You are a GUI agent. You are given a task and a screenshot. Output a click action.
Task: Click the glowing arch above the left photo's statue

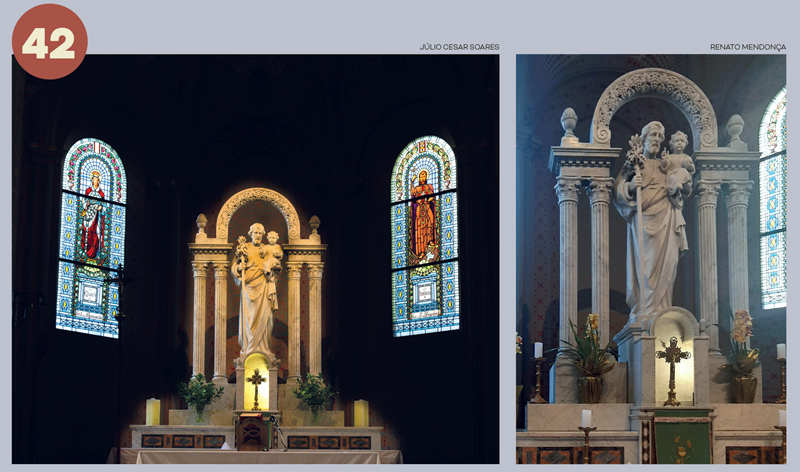(257, 200)
